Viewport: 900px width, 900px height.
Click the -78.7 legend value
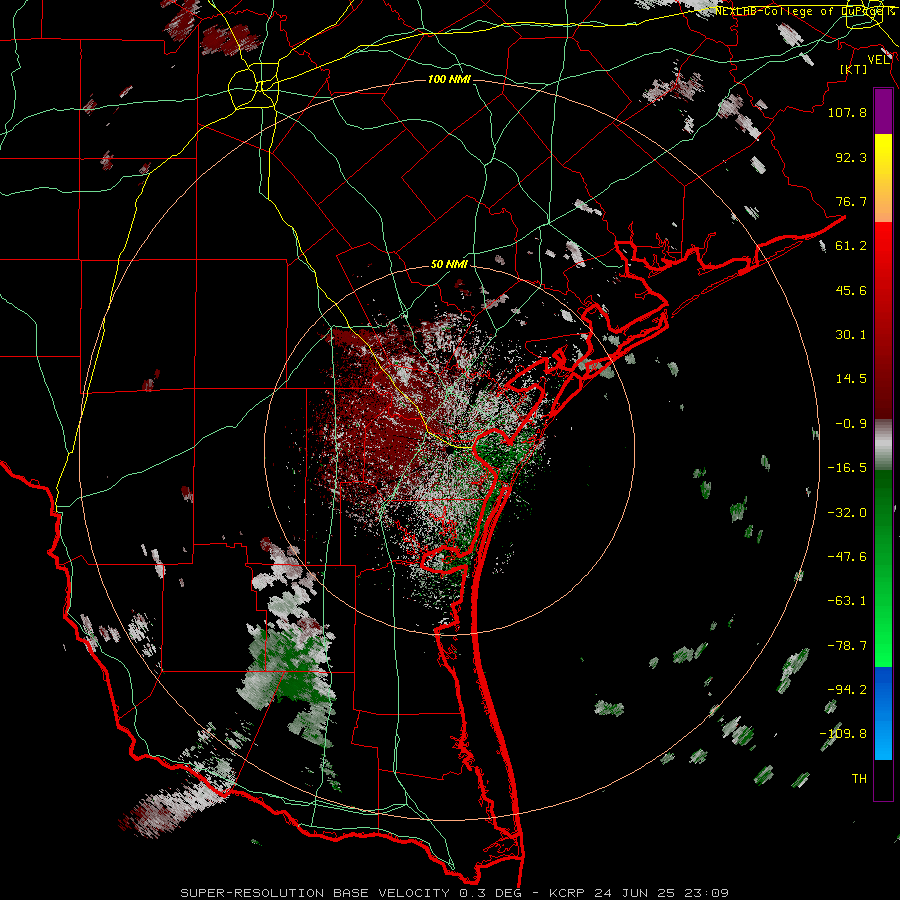[x=847, y=646]
